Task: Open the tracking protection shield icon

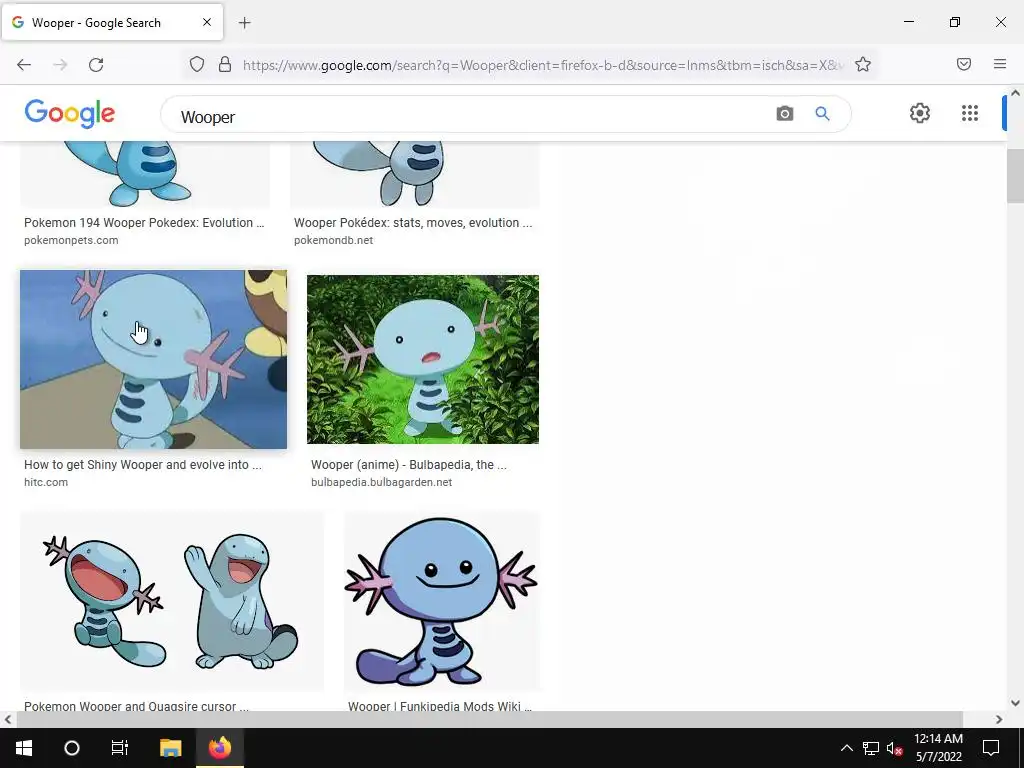Action: pyautogui.click(x=197, y=64)
